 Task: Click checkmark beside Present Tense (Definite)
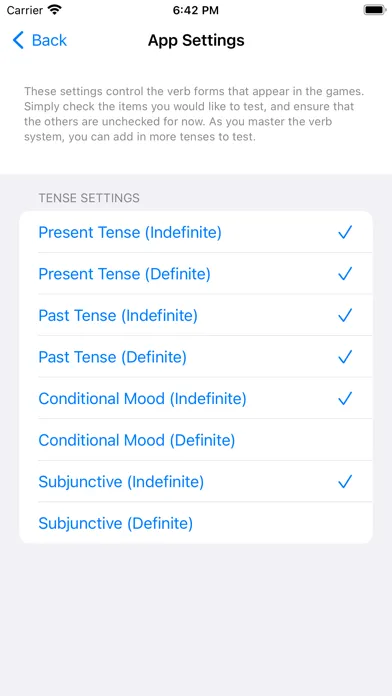pos(345,274)
